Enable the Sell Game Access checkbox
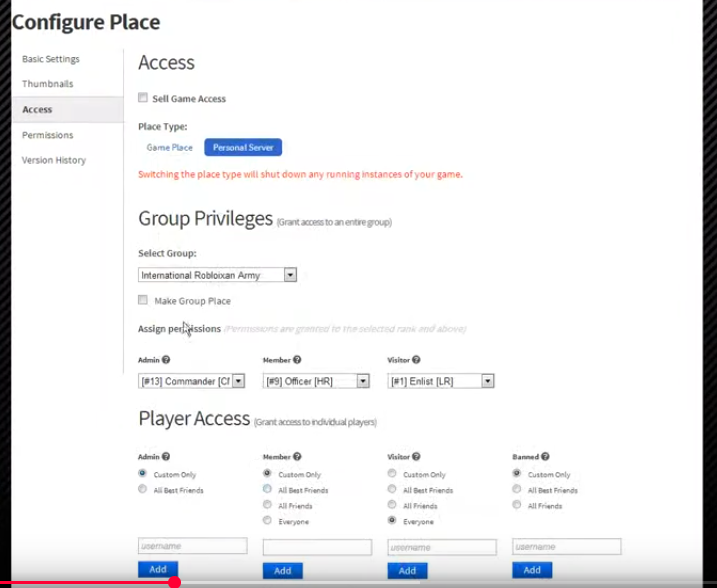 pos(143,98)
